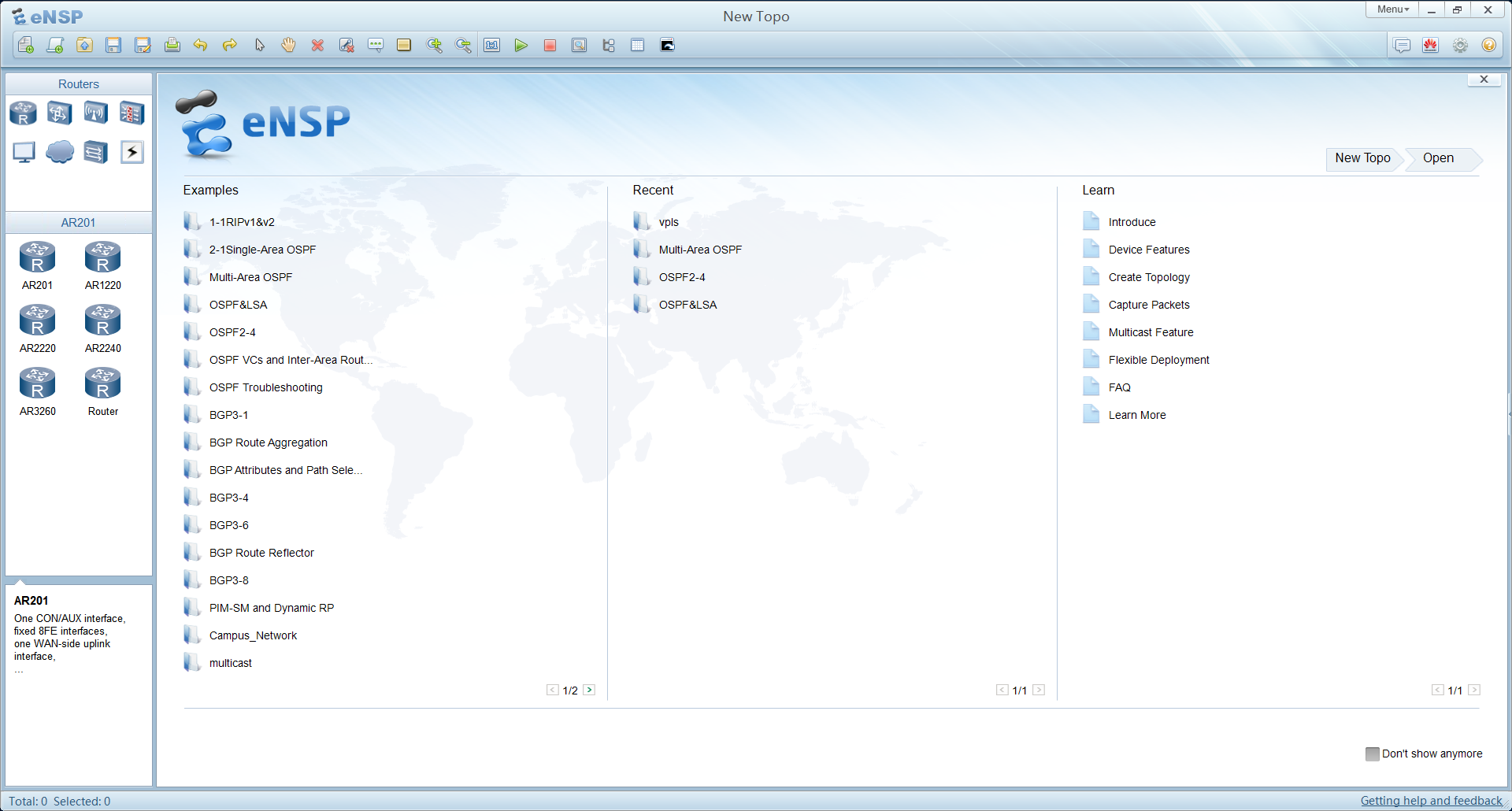Image resolution: width=1512 pixels, height=811 pixels.
Task: Go to previous Examples page arrow
Action: click(552, 690)
